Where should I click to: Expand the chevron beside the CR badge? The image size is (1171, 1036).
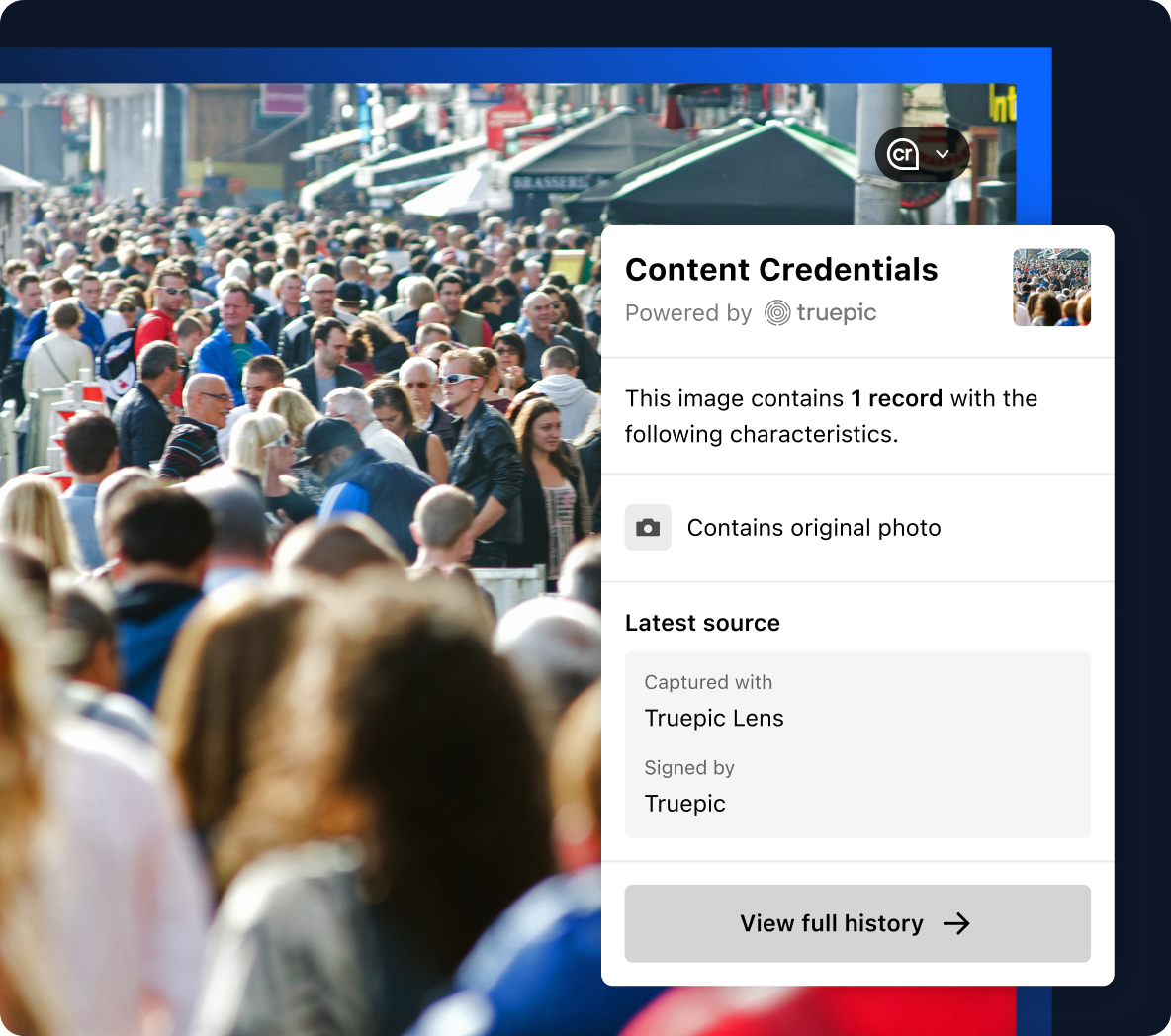tap(943, 154)
